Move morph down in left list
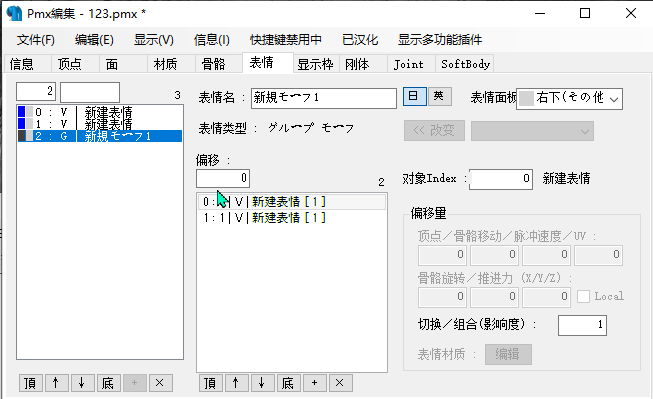653x399 pixels. (x=82, y=383)
